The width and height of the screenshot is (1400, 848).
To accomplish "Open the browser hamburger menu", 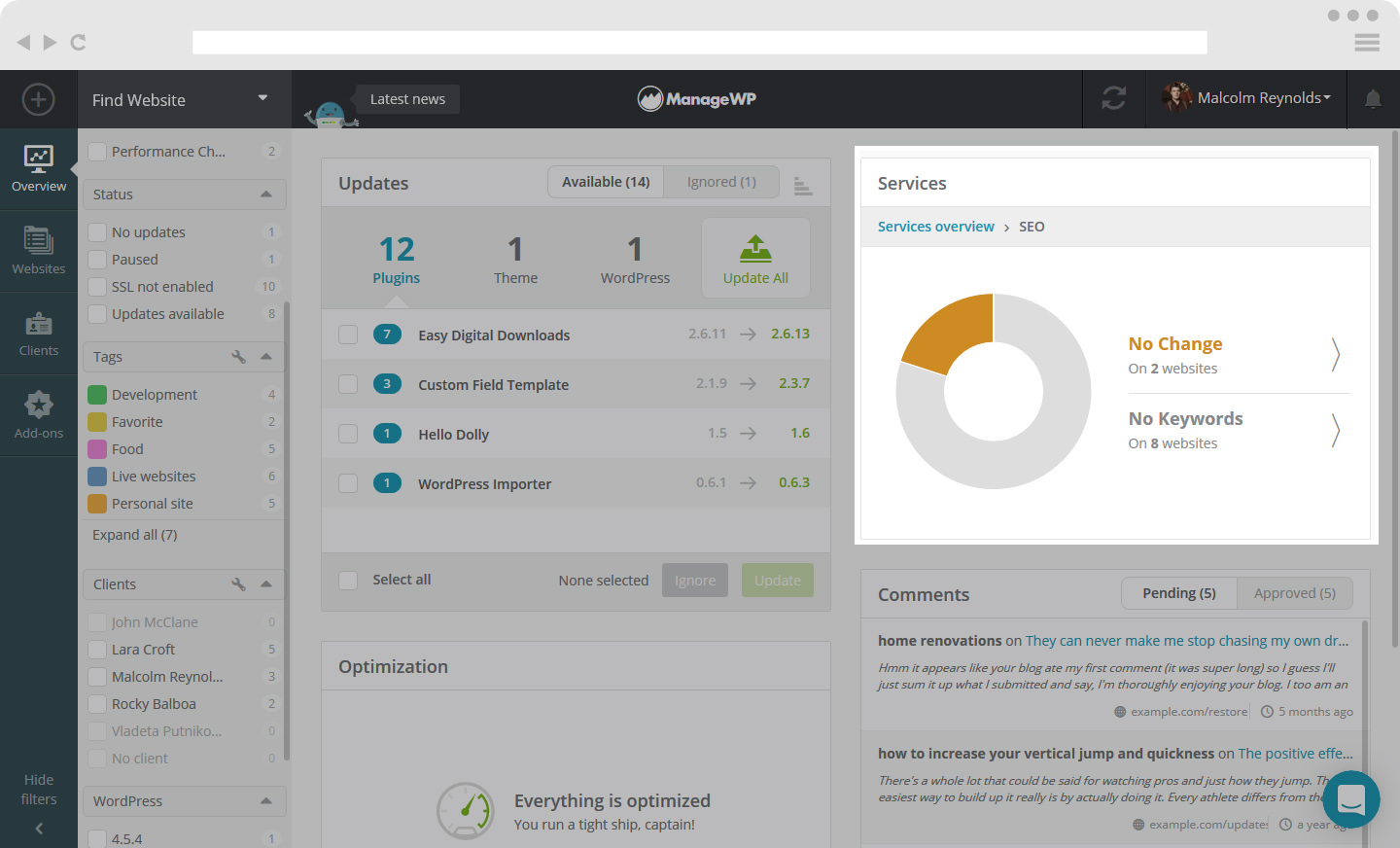I will tap(1367, 42).
